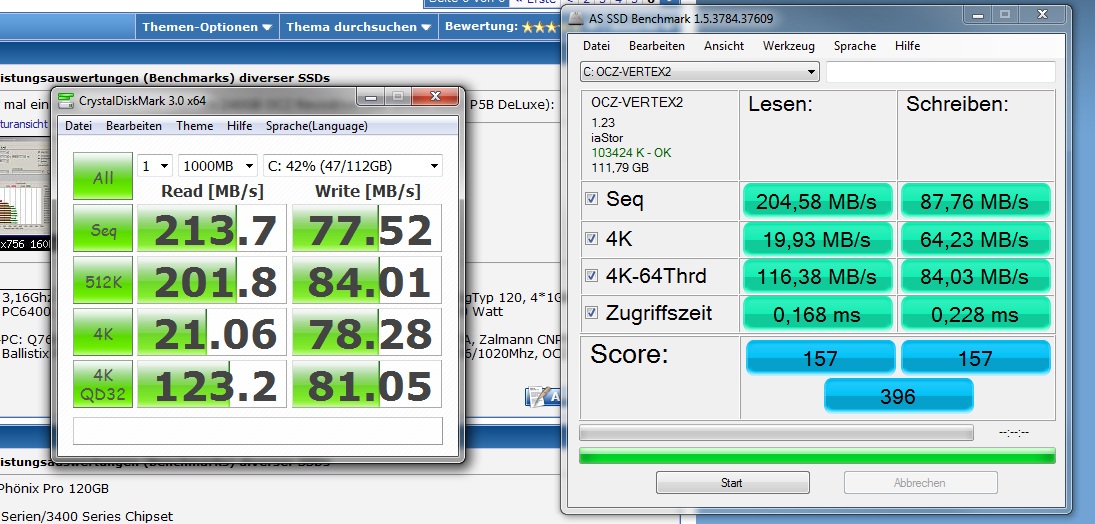The width and height of the screenshot is (1095, 524).
Task: Click read access time 0,168 ms
Action: [817, 314]
